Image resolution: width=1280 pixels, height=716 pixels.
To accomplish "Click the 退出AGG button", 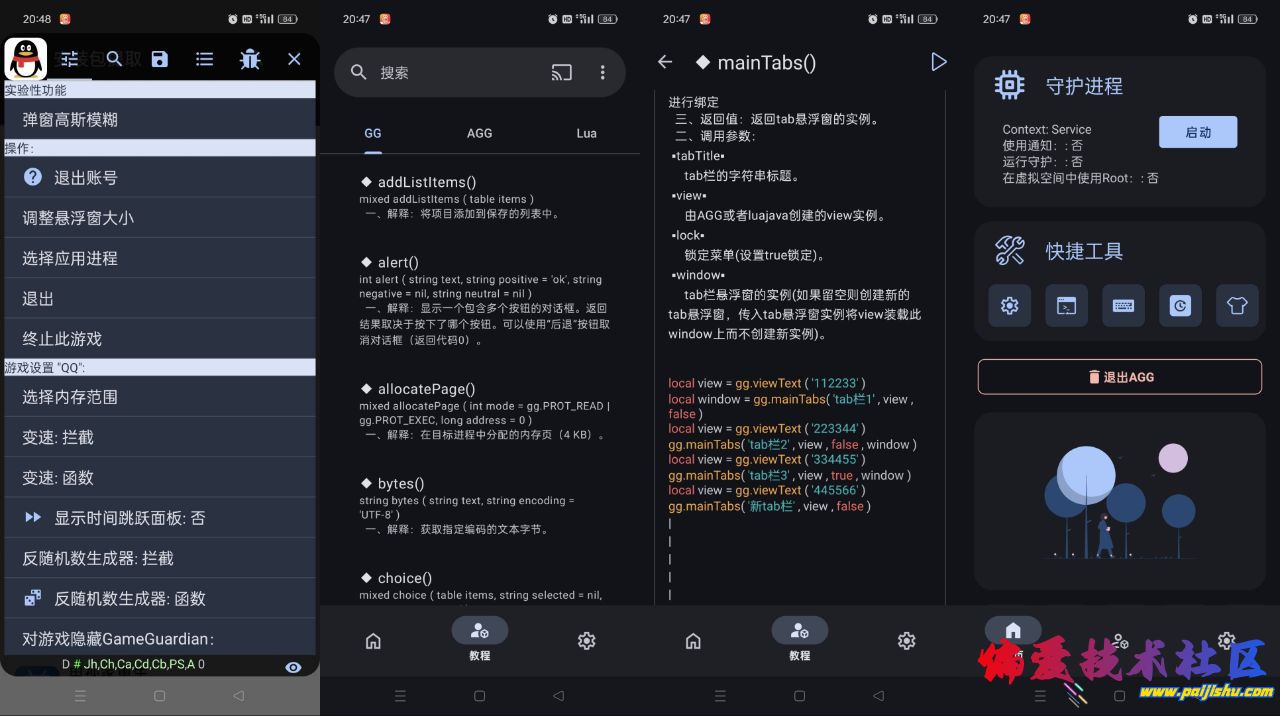I will [x=1119, y=377].
